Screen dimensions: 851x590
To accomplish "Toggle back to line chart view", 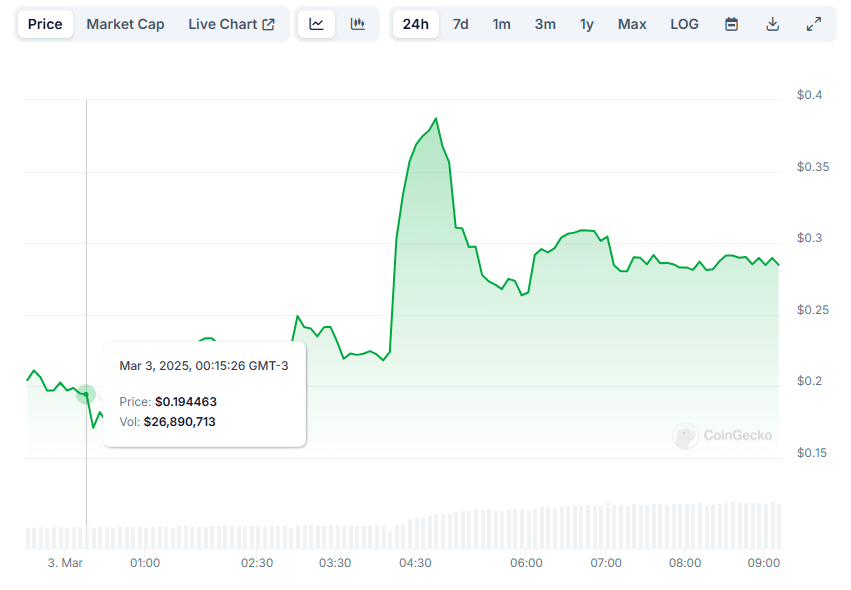I will (316, 23).
